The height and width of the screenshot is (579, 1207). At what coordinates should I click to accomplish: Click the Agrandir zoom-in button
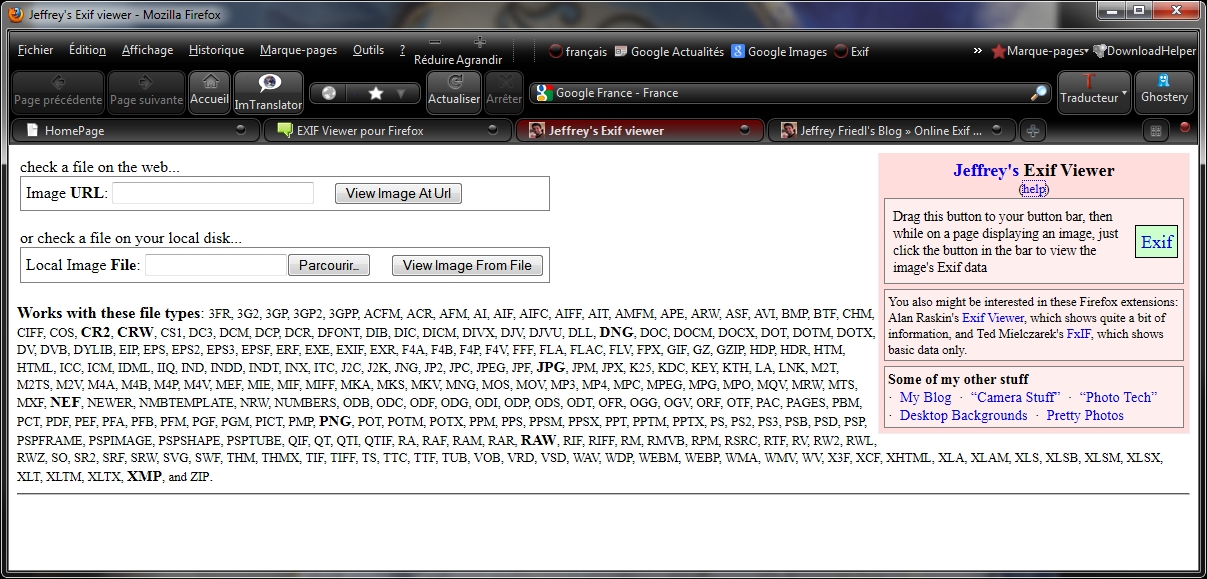[x=480, y=51]
